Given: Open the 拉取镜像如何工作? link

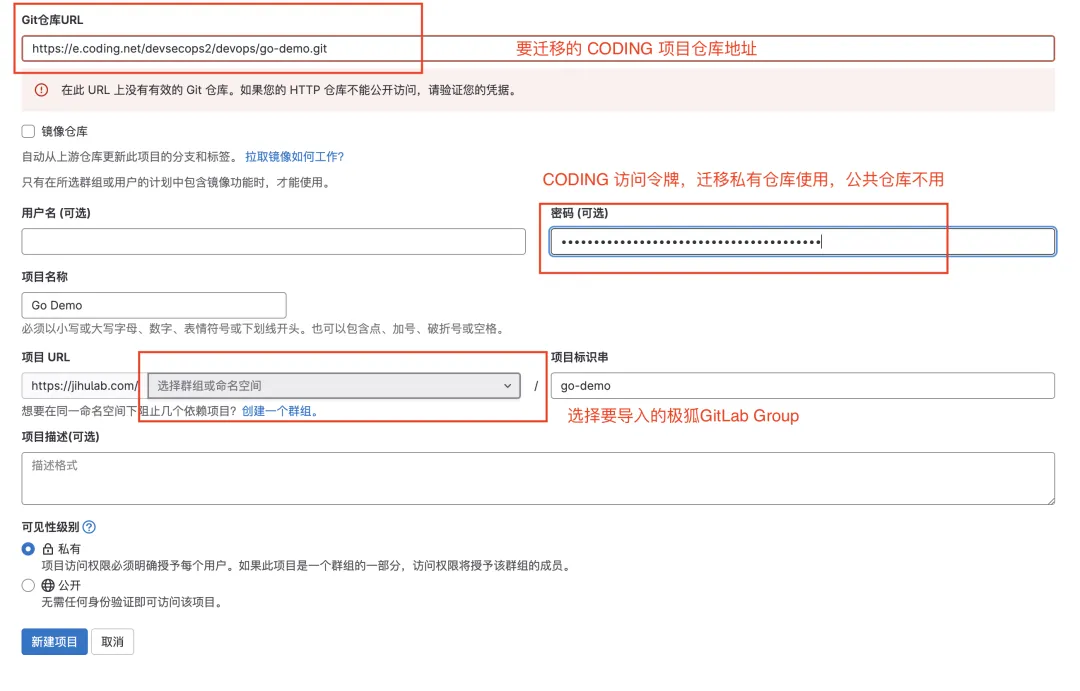Looking at the screenshot, I should 294,156.
